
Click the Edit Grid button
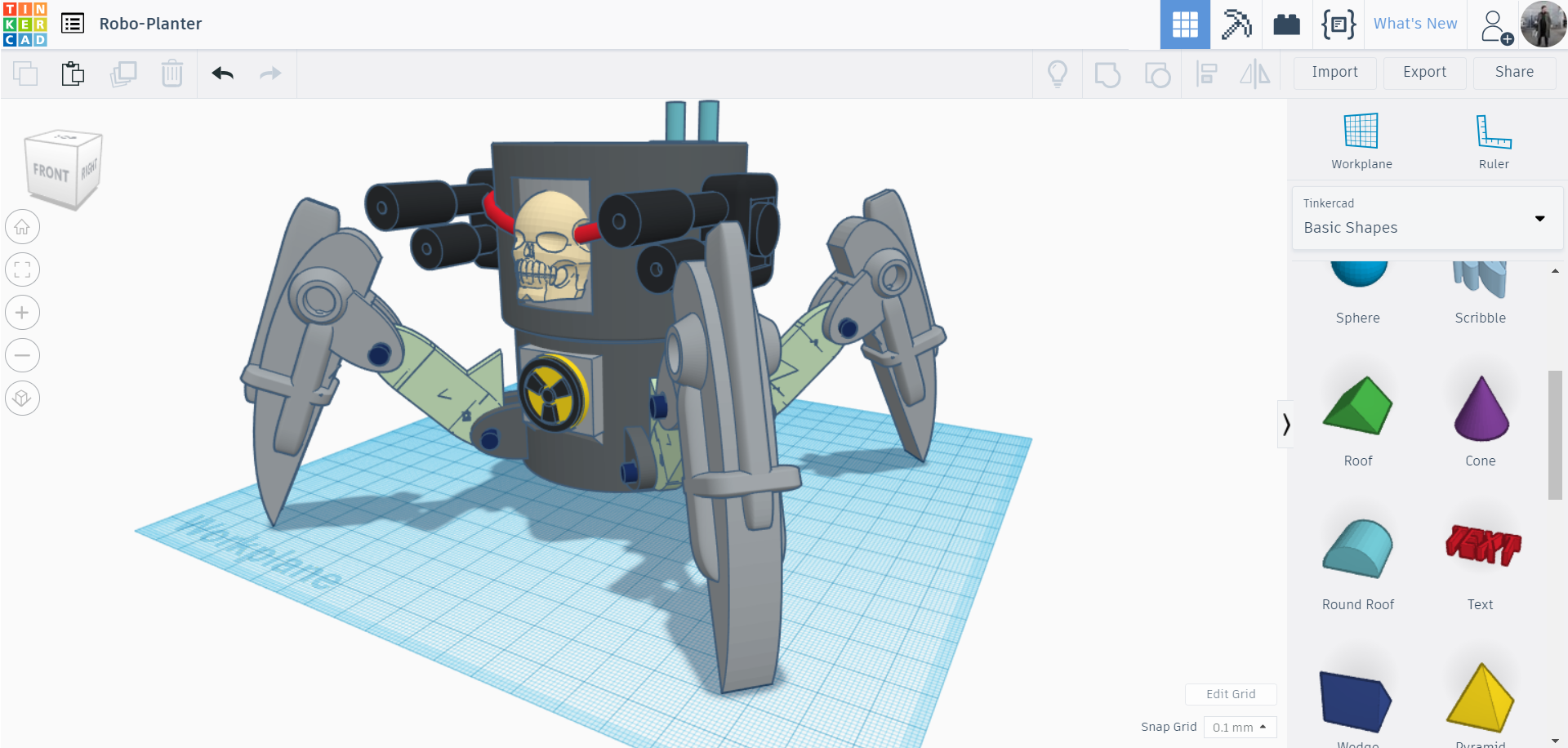pyautogui.click(x=1231, y=694)
